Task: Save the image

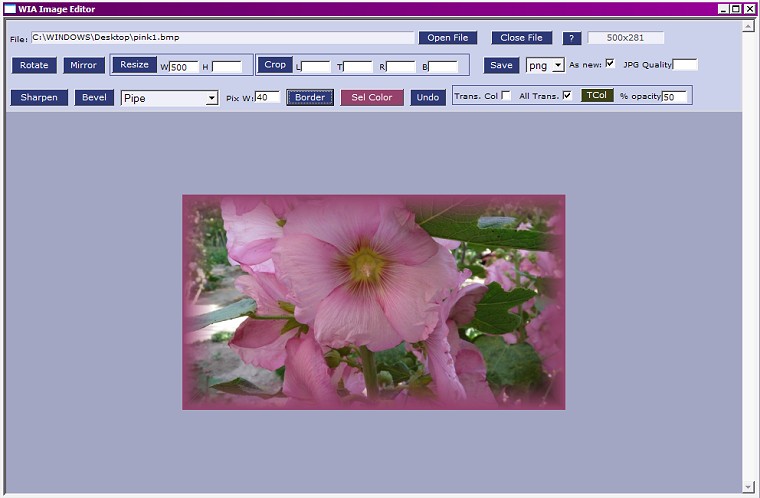Action: tap(501, 65)
